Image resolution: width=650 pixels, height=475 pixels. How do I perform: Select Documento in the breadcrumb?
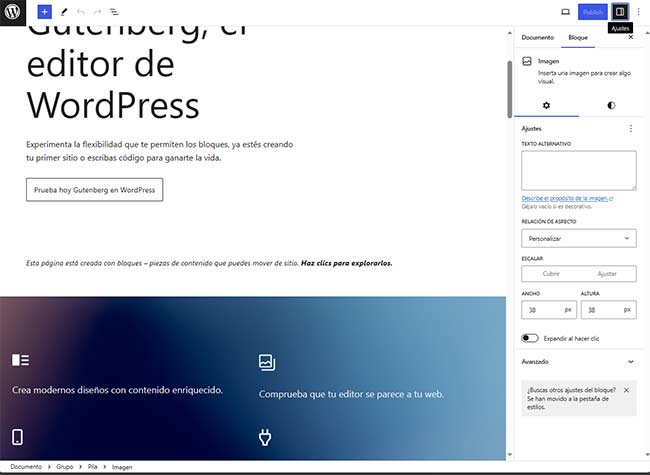click(x=26, y=467)
